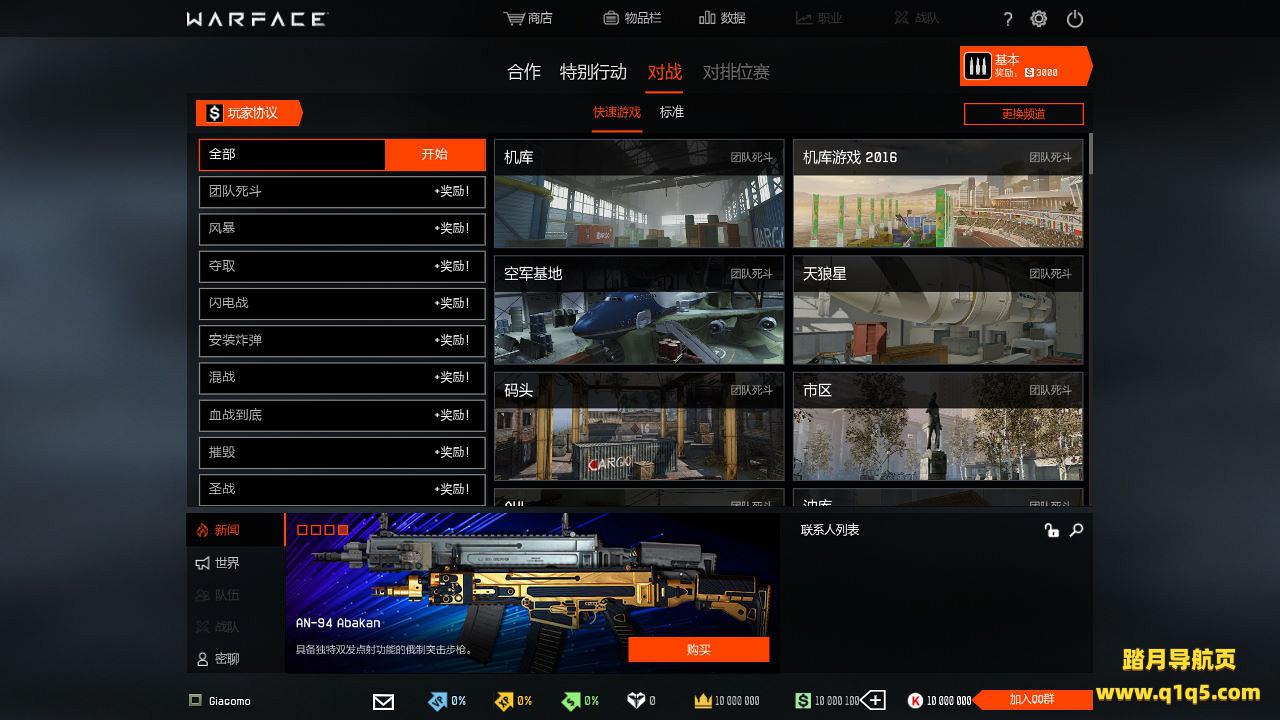The height and width of the screenshot is (720, 1280).
Task: Open settings with the gear icon
Action: pyautogui.click(x=1039, y=19)
